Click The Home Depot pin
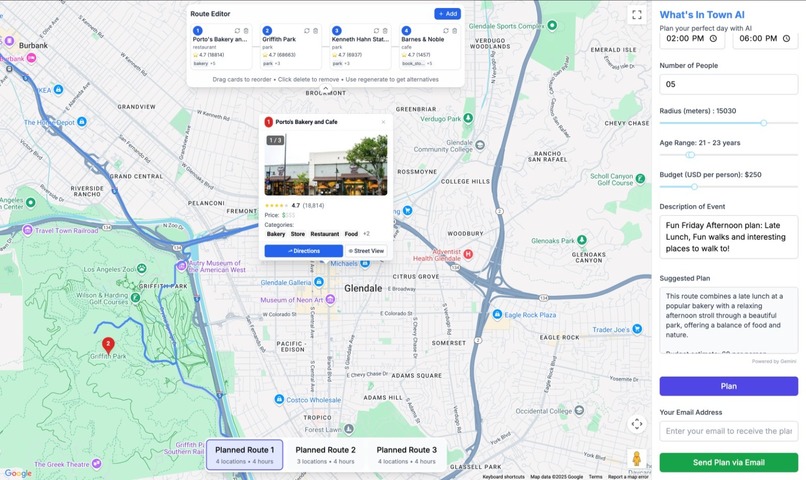The width and height of the screenshot is (806, 480). coord(82,122)
